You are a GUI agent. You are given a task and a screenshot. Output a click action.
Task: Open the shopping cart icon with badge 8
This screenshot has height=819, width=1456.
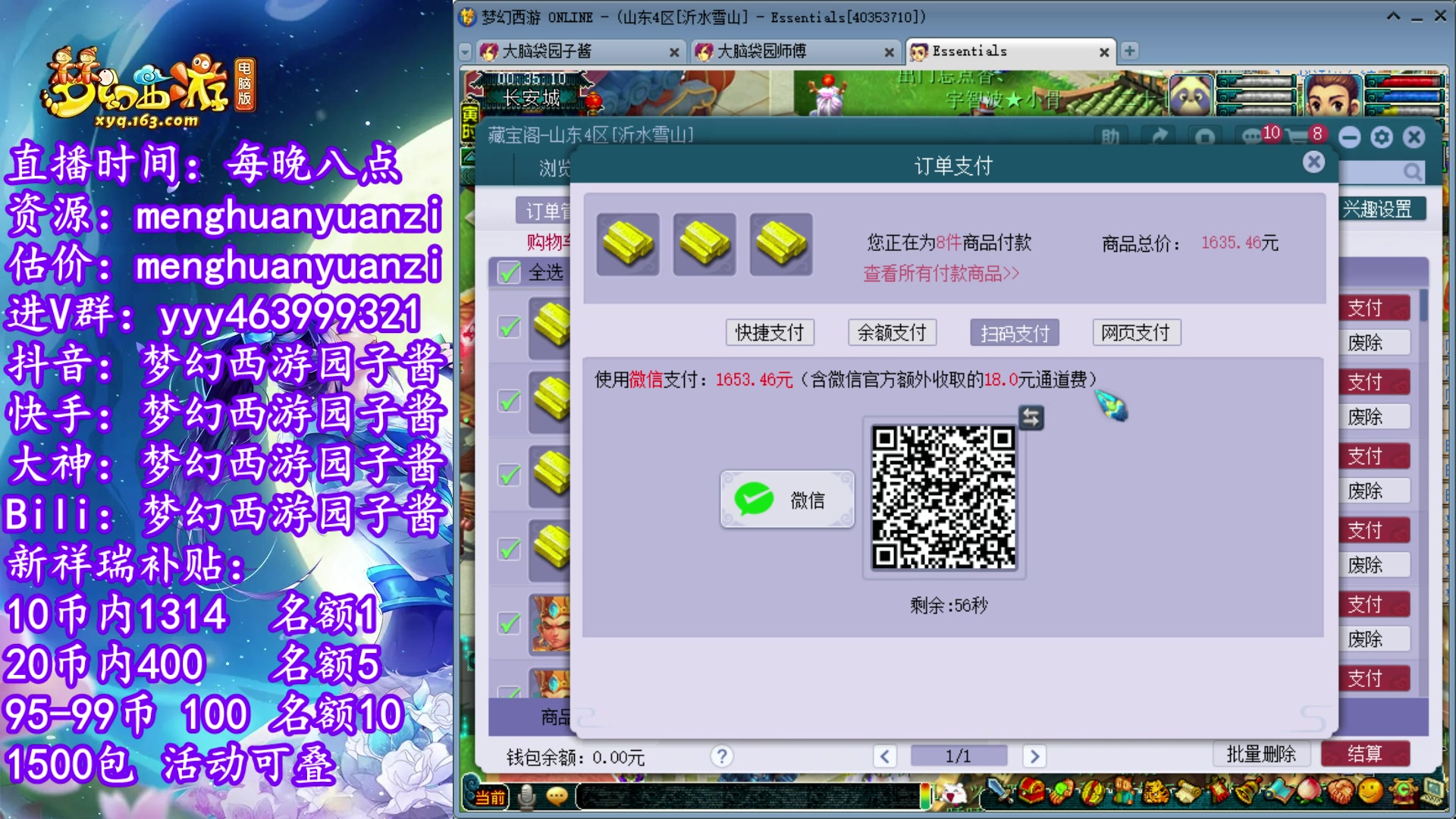(x=1298, y=136)
